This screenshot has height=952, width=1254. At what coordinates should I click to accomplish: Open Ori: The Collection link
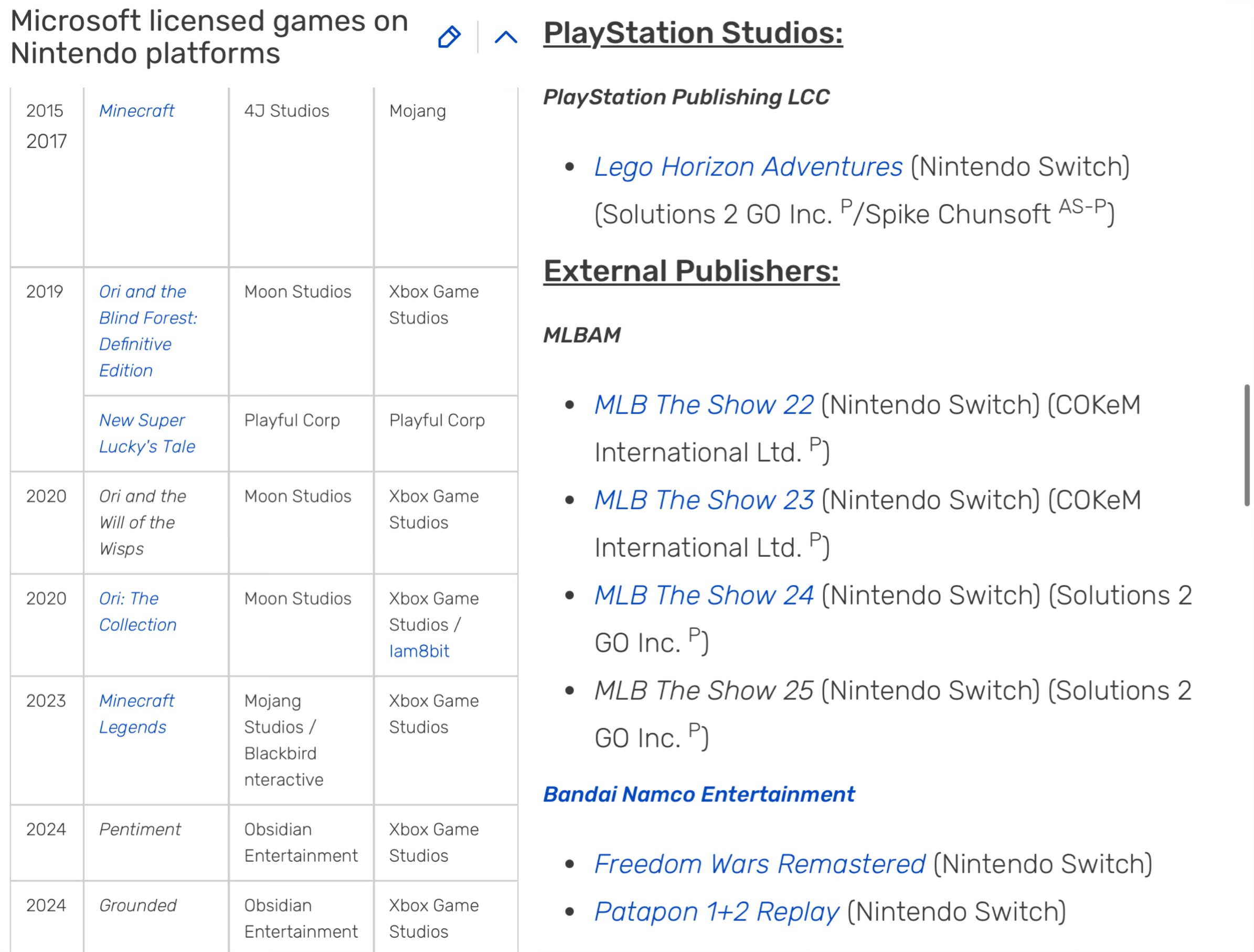point(138,611)
